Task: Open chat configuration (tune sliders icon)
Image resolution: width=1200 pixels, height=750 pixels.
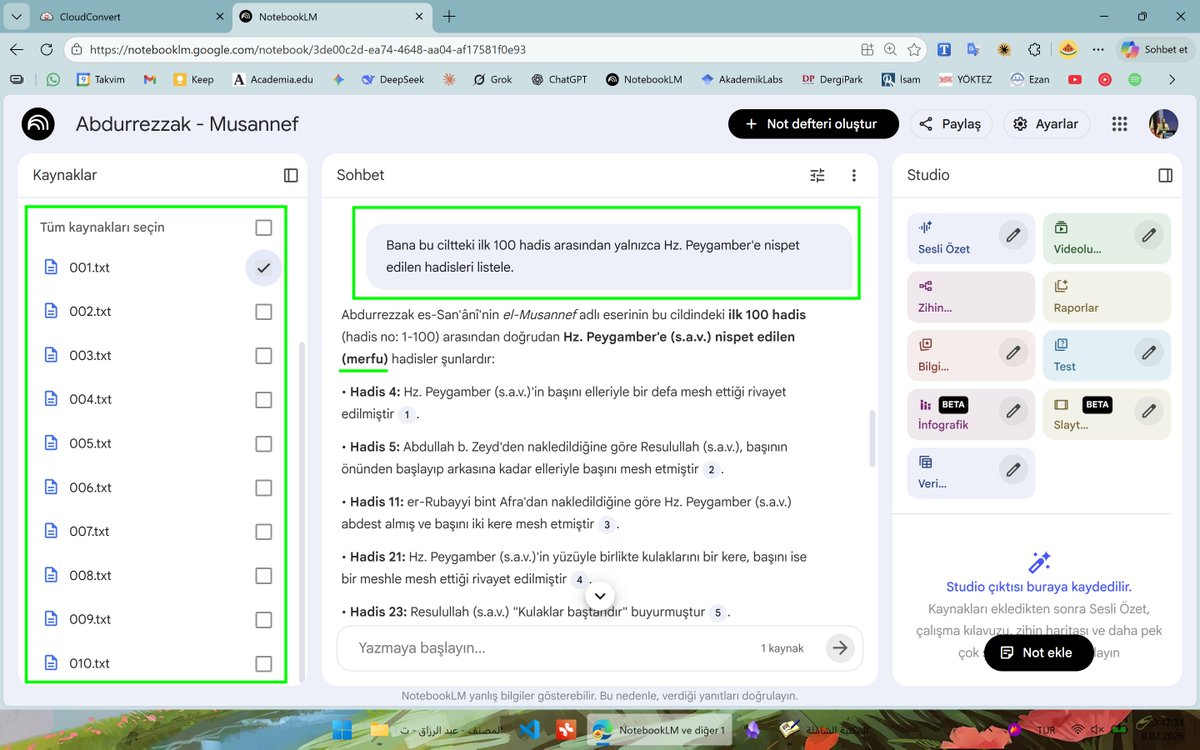Action: [818, 175]
